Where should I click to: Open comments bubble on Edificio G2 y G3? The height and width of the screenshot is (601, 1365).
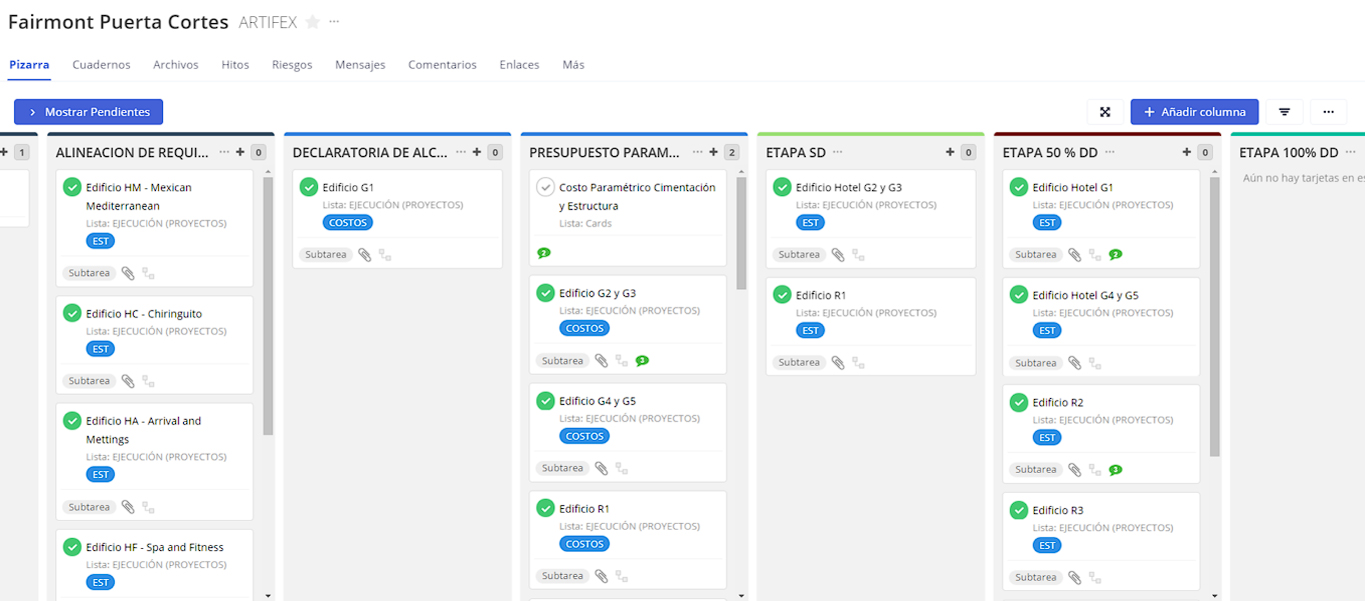pos(642,361)
